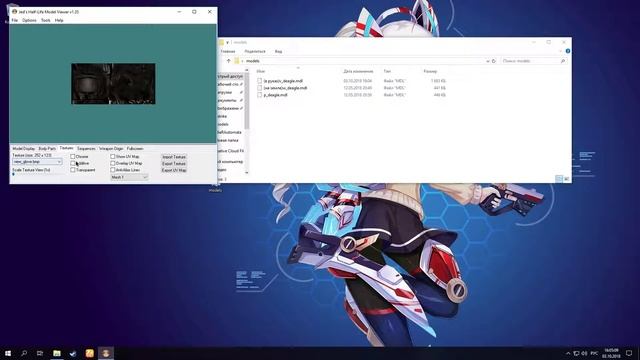640x360 pixels.
Task: Open taskbar clock and date
Action: click(611, 353)
